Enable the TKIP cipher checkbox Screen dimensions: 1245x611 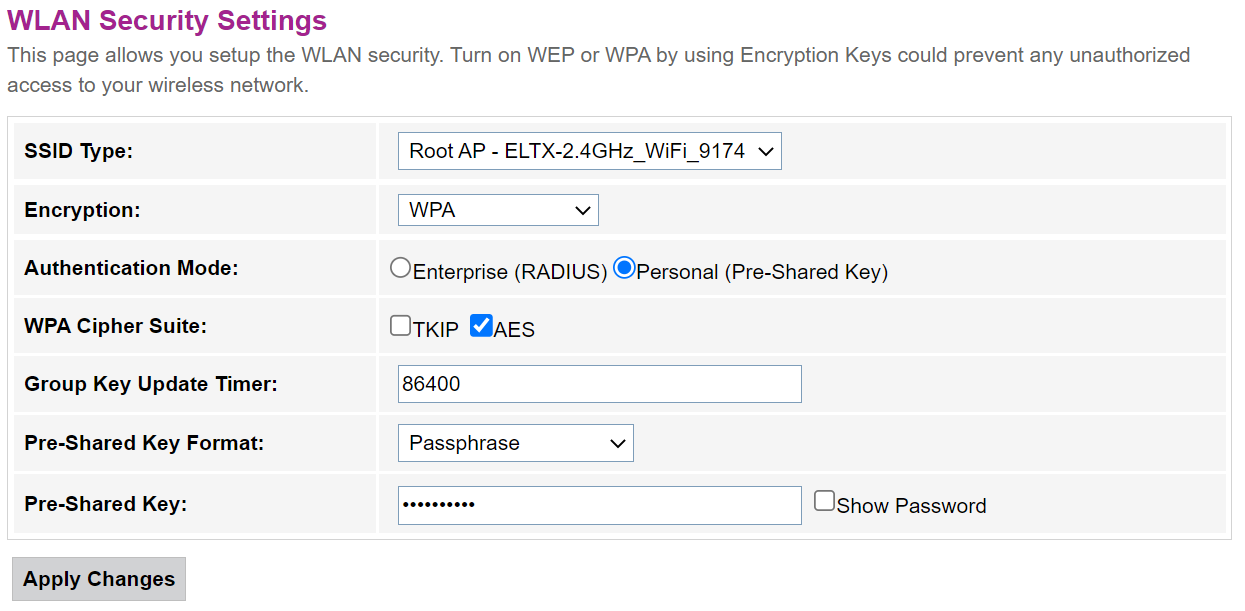tap(400, 326)
